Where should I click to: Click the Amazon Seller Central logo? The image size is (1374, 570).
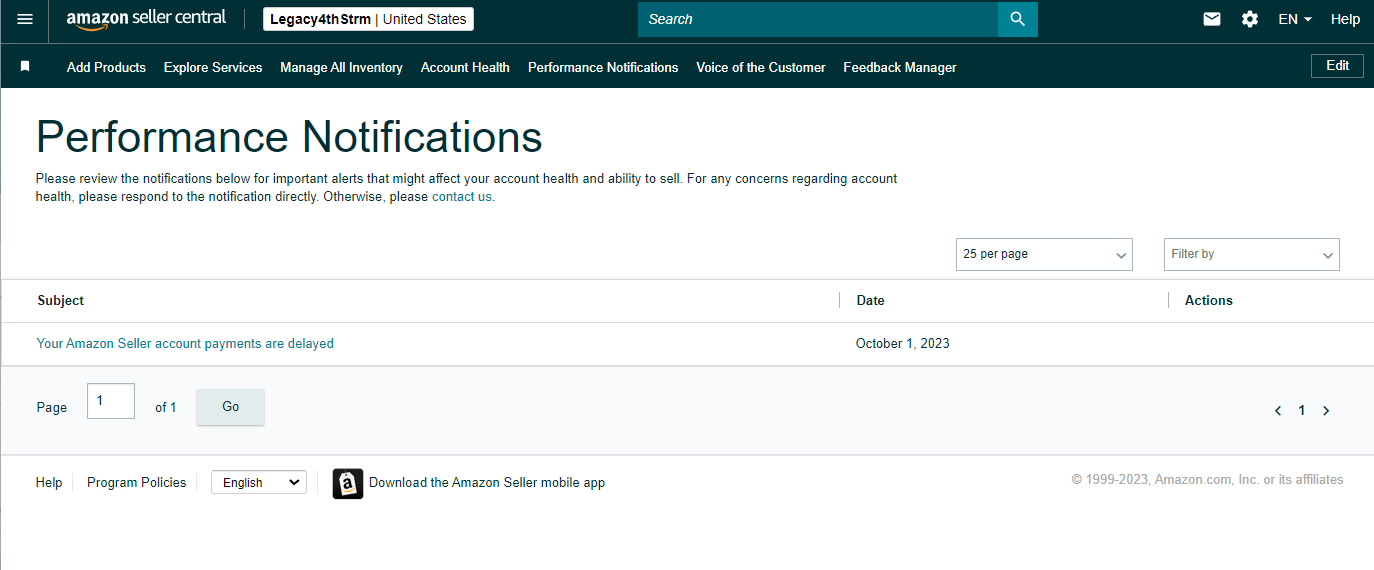[146, 19]
